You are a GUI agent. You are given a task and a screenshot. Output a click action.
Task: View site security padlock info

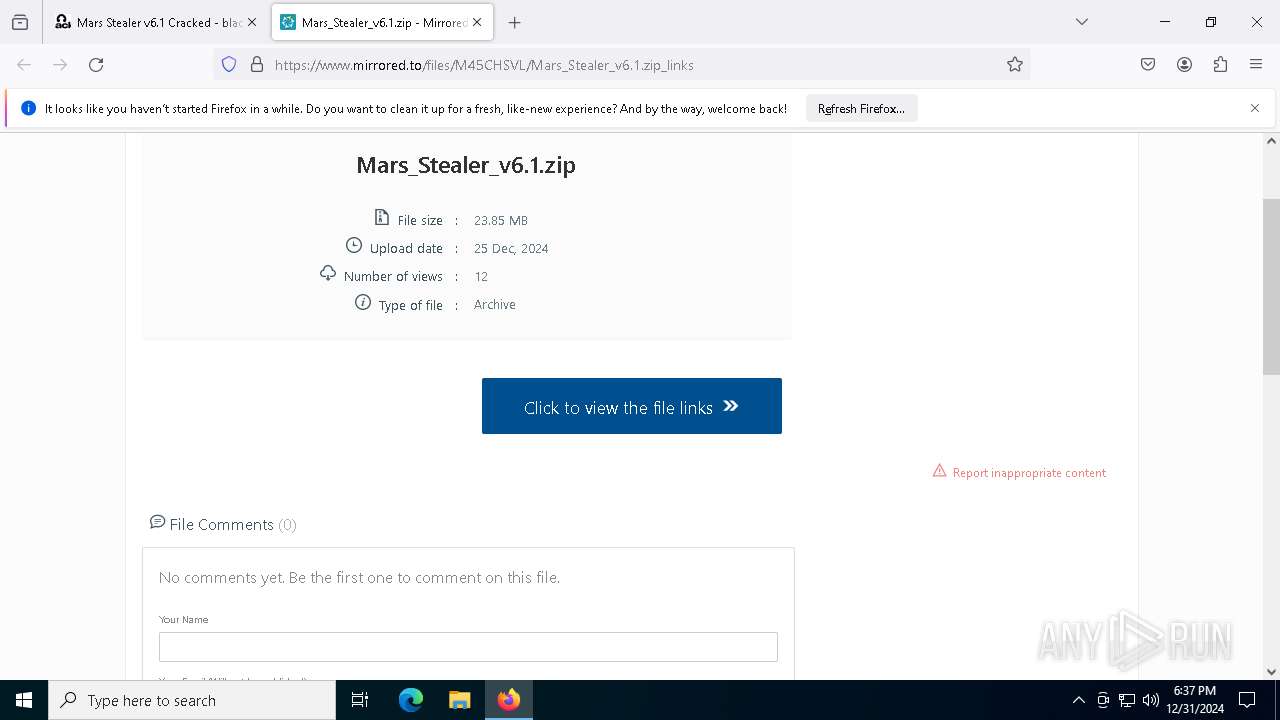click(x=257, y=65)
